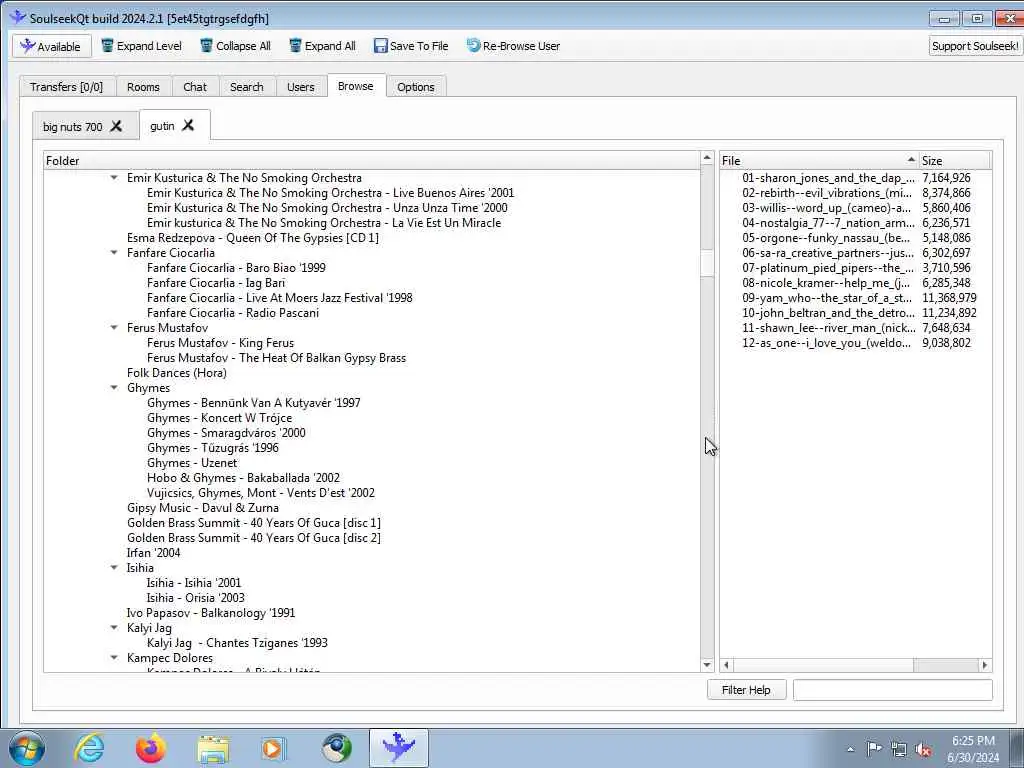Select Gipsy Music - Davul & Zurna folder
This screenshot has width=1024, height=768.
pyautogui.click(x=203, y=508)
